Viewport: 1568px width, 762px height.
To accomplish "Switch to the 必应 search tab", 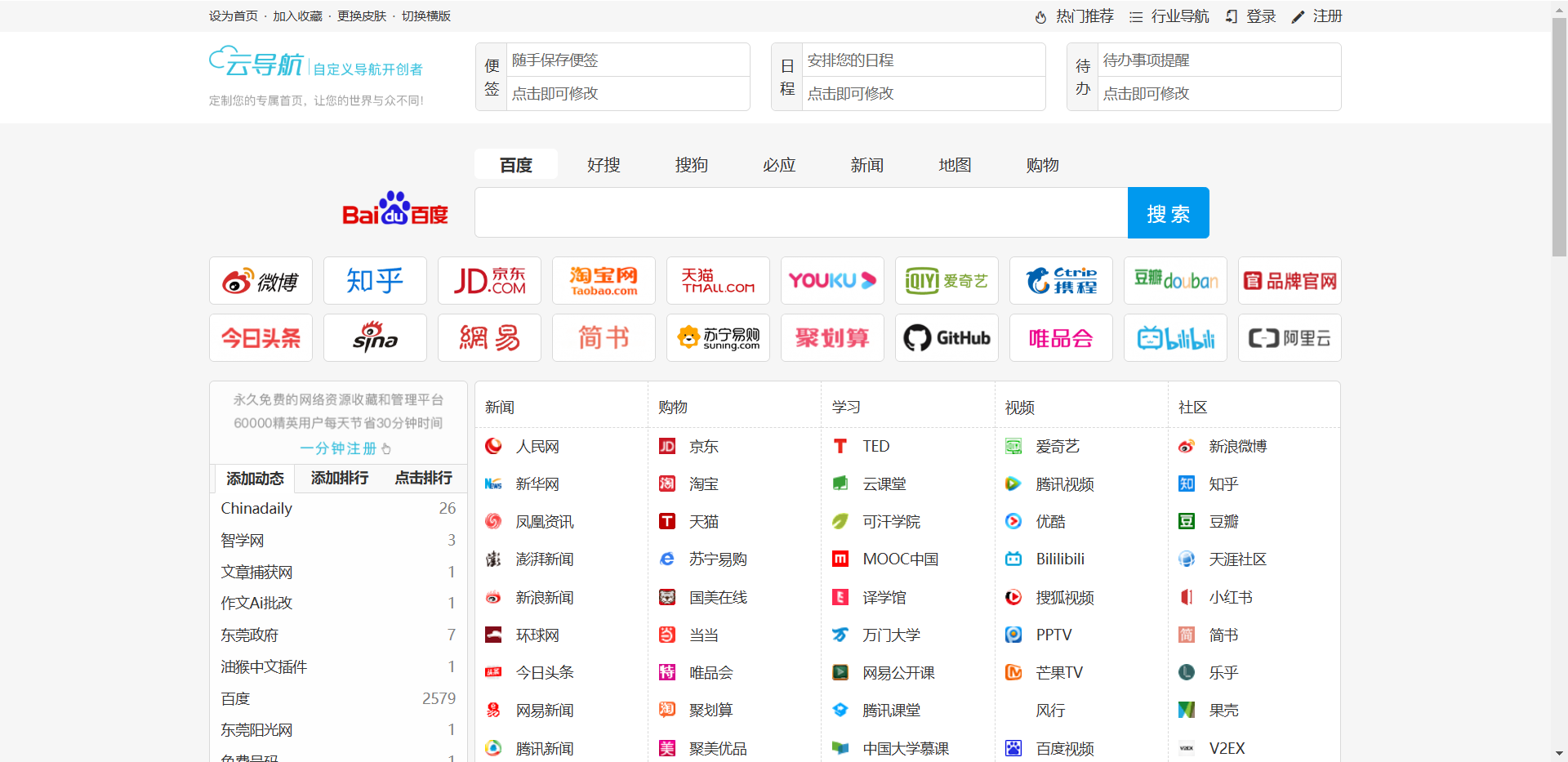I will click(778, 164).
